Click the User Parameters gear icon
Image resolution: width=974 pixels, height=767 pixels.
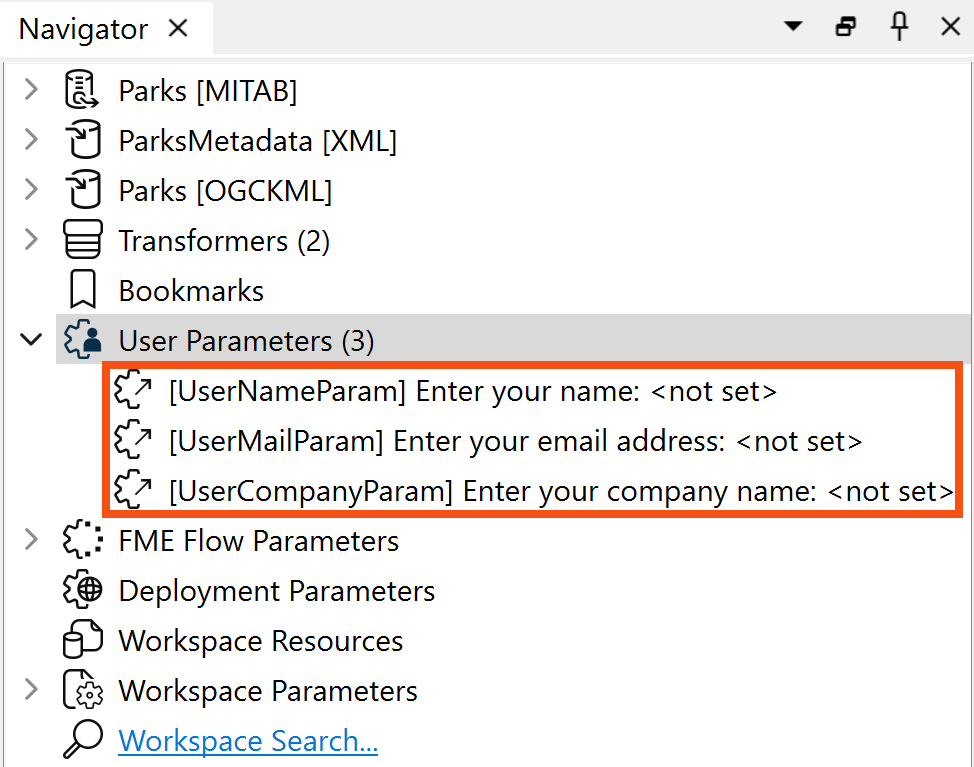[82, 339]
